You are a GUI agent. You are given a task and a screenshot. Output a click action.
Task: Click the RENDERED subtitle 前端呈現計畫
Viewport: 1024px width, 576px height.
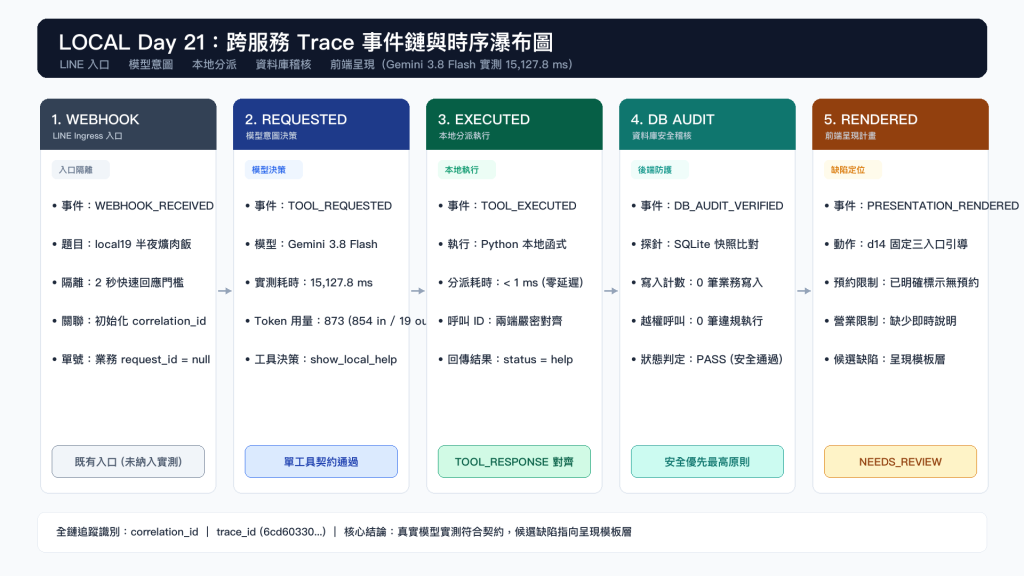click(x=850, y=136)
